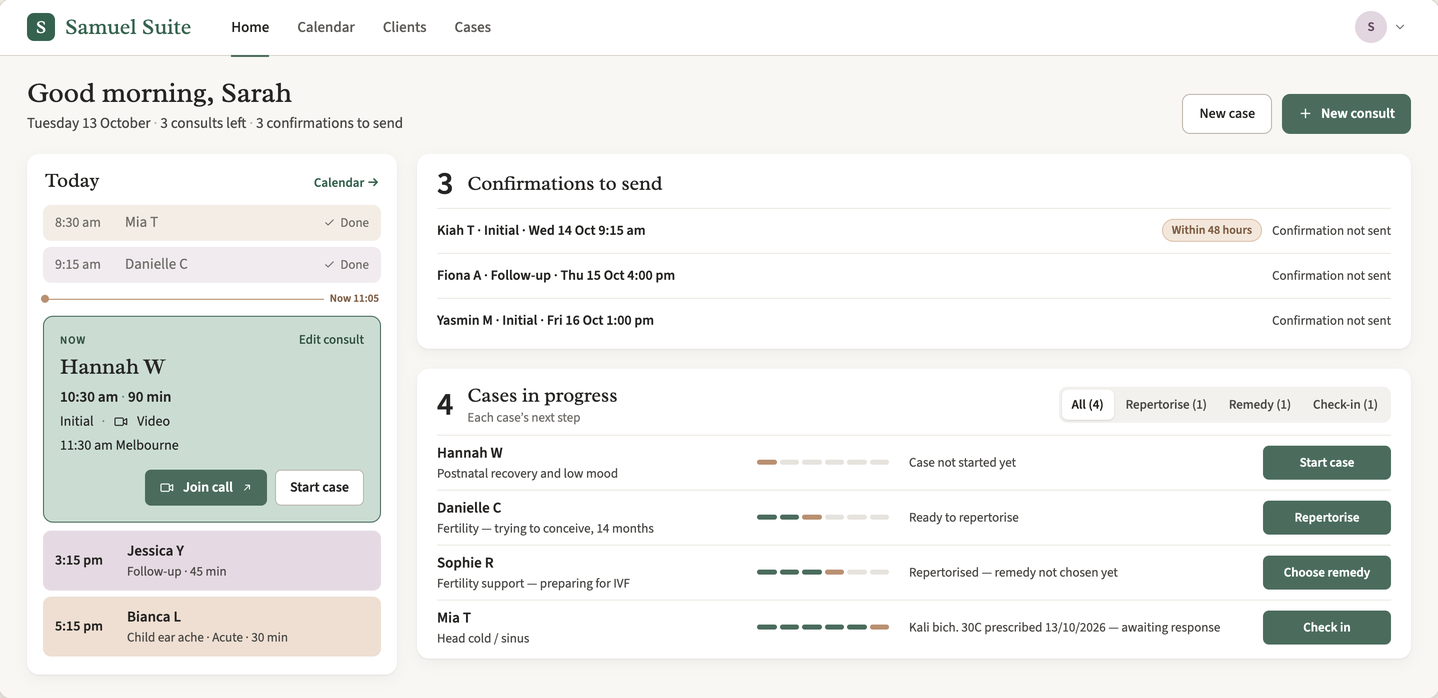Viewport: 1438px width, 698px height.
Task: Click Edit consult on Hannah W card
Action: coord(331,340)
